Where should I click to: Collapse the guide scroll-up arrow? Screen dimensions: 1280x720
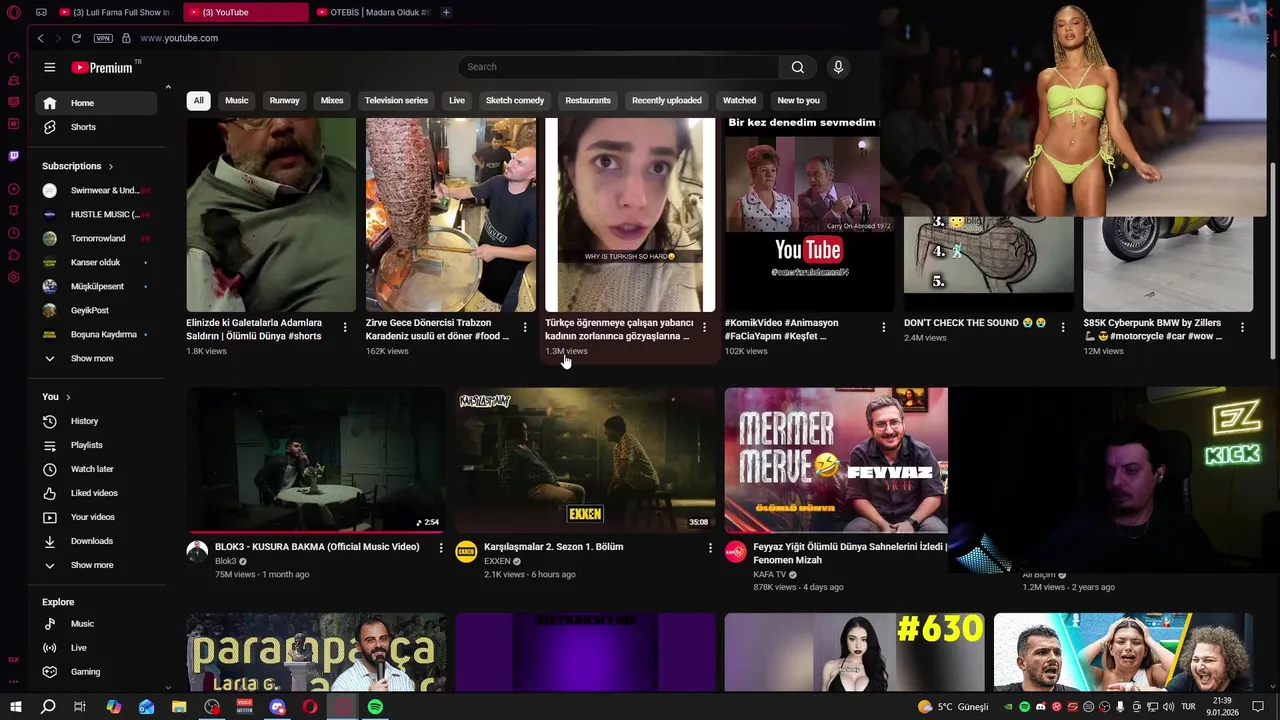168,88
